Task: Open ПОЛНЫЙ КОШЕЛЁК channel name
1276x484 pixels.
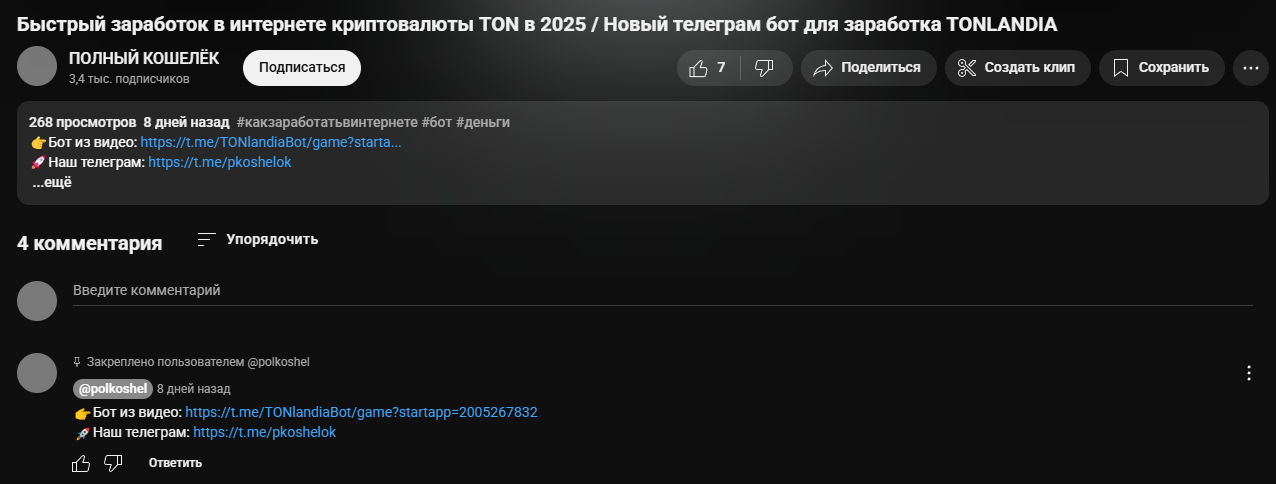Action: point(144,59)
